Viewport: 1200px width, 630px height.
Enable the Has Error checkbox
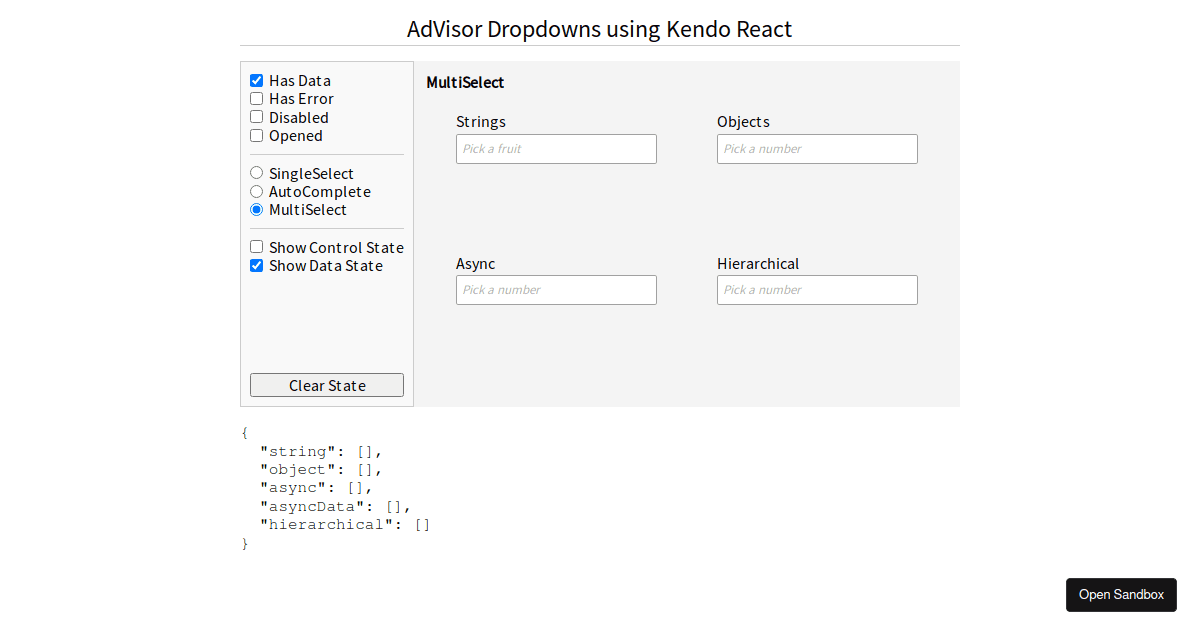point(256,98)
